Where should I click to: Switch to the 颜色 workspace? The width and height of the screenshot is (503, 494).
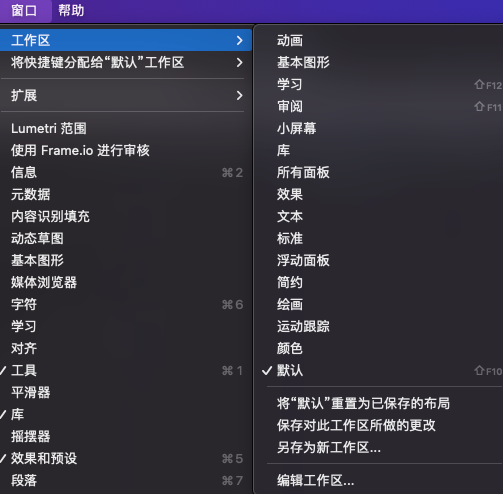pos(379,348)
